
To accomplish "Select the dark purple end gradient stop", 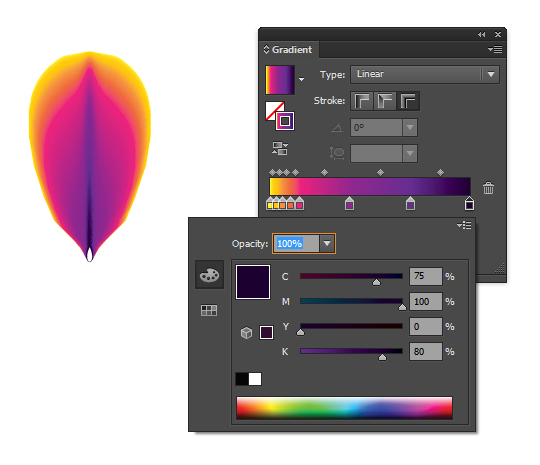I will coord(469,203).
